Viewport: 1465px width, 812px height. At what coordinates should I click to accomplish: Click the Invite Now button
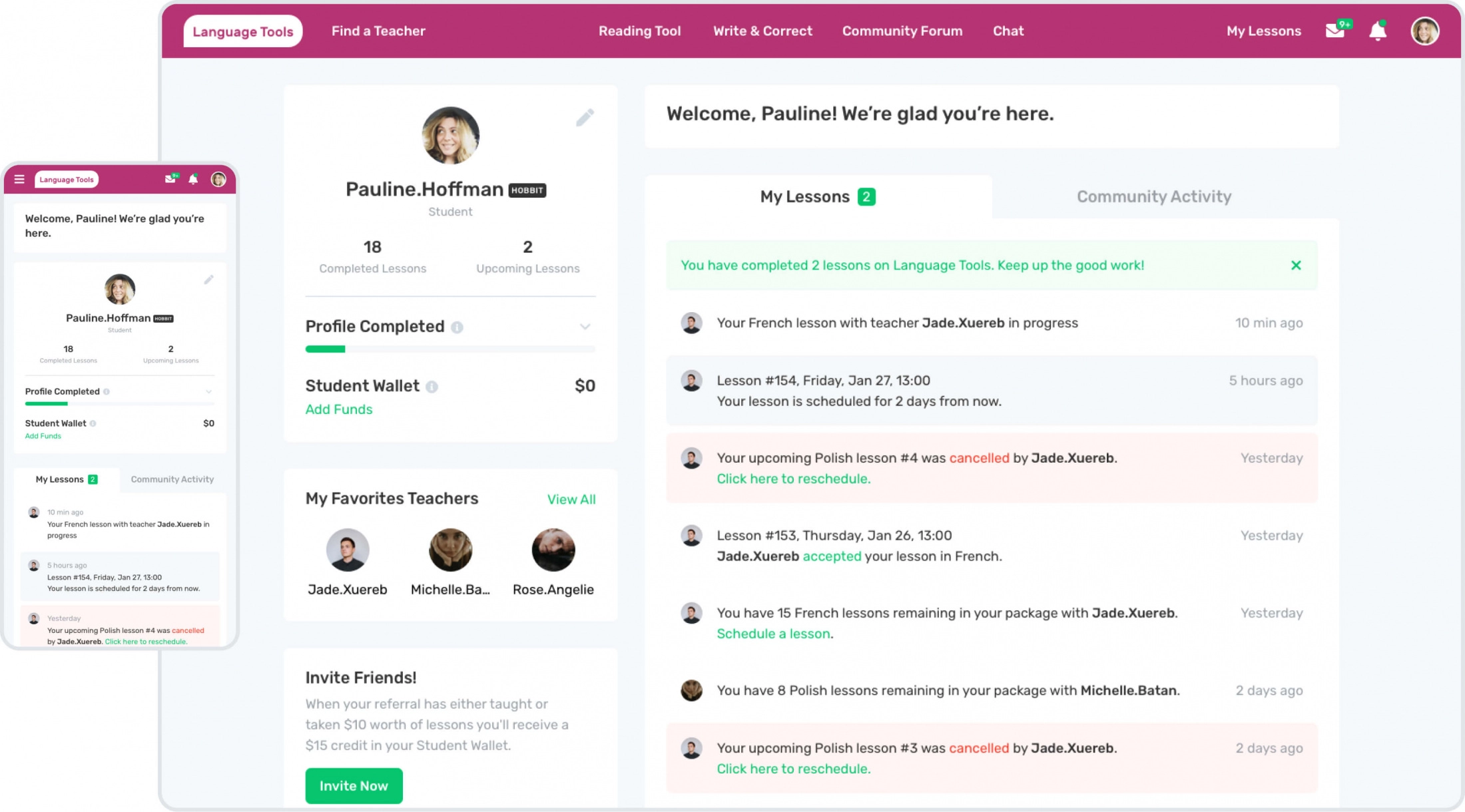click(354, 785)
